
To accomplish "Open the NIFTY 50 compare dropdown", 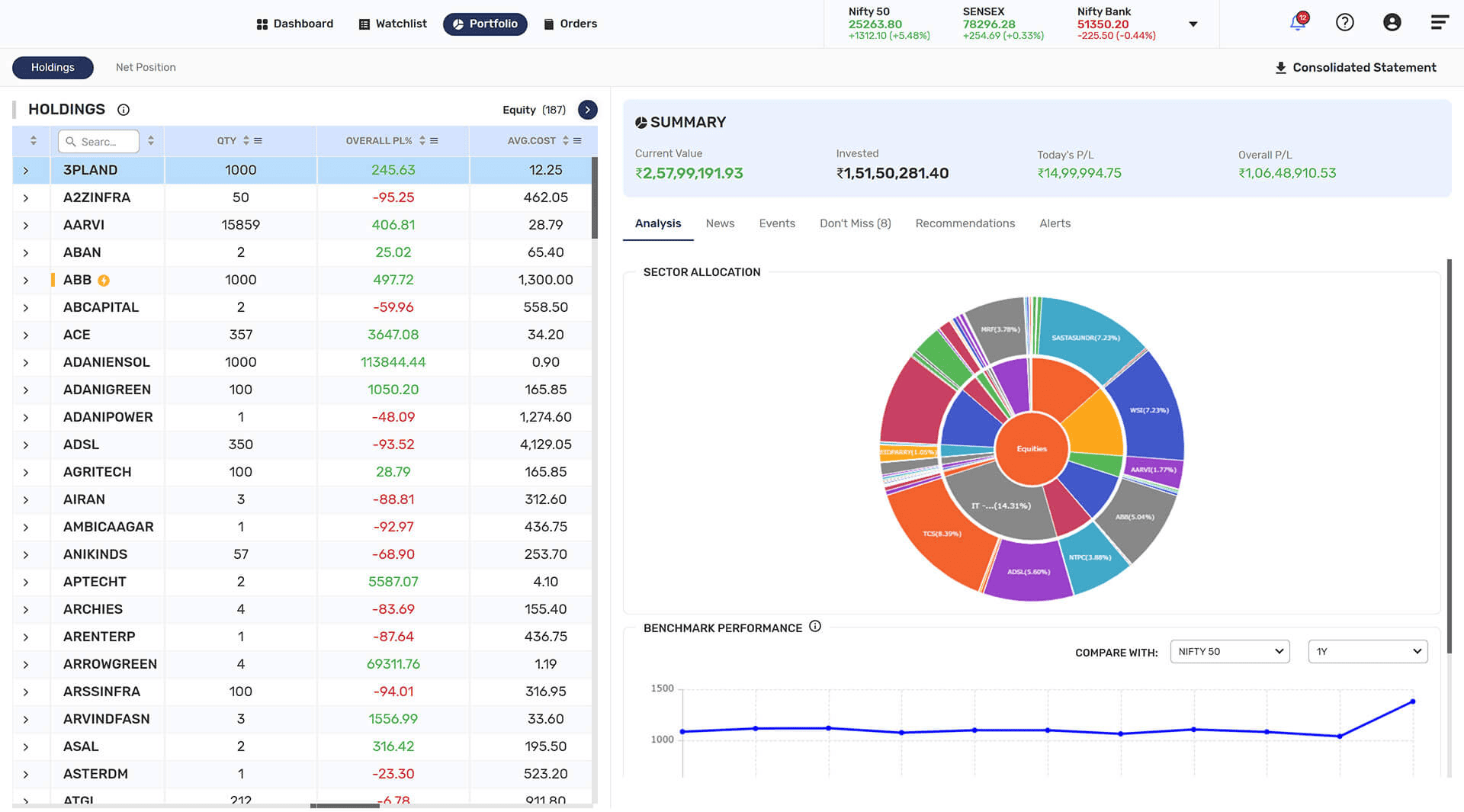I will click(x=1230, y=652).
